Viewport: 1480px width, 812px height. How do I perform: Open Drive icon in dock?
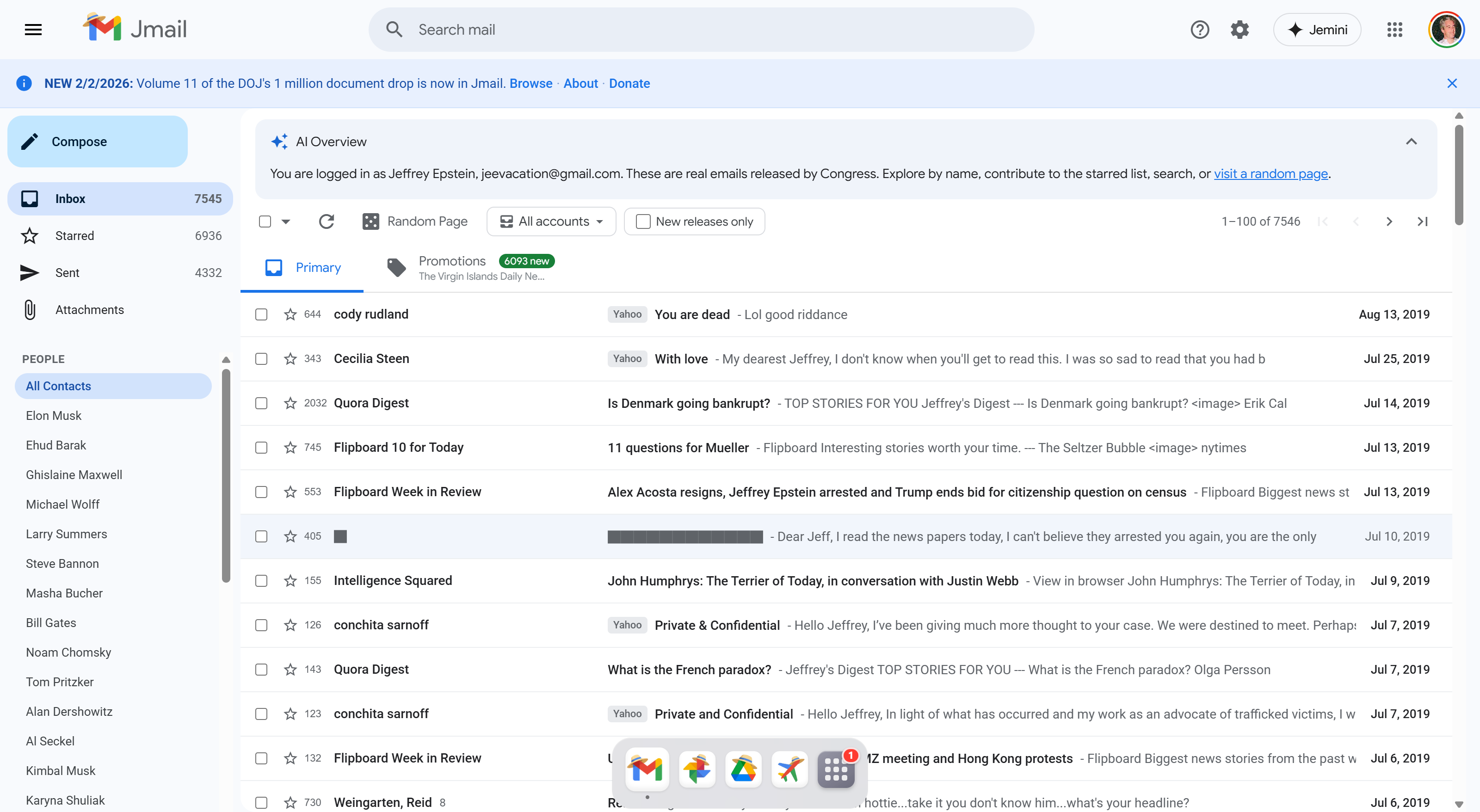click(743, 769)
